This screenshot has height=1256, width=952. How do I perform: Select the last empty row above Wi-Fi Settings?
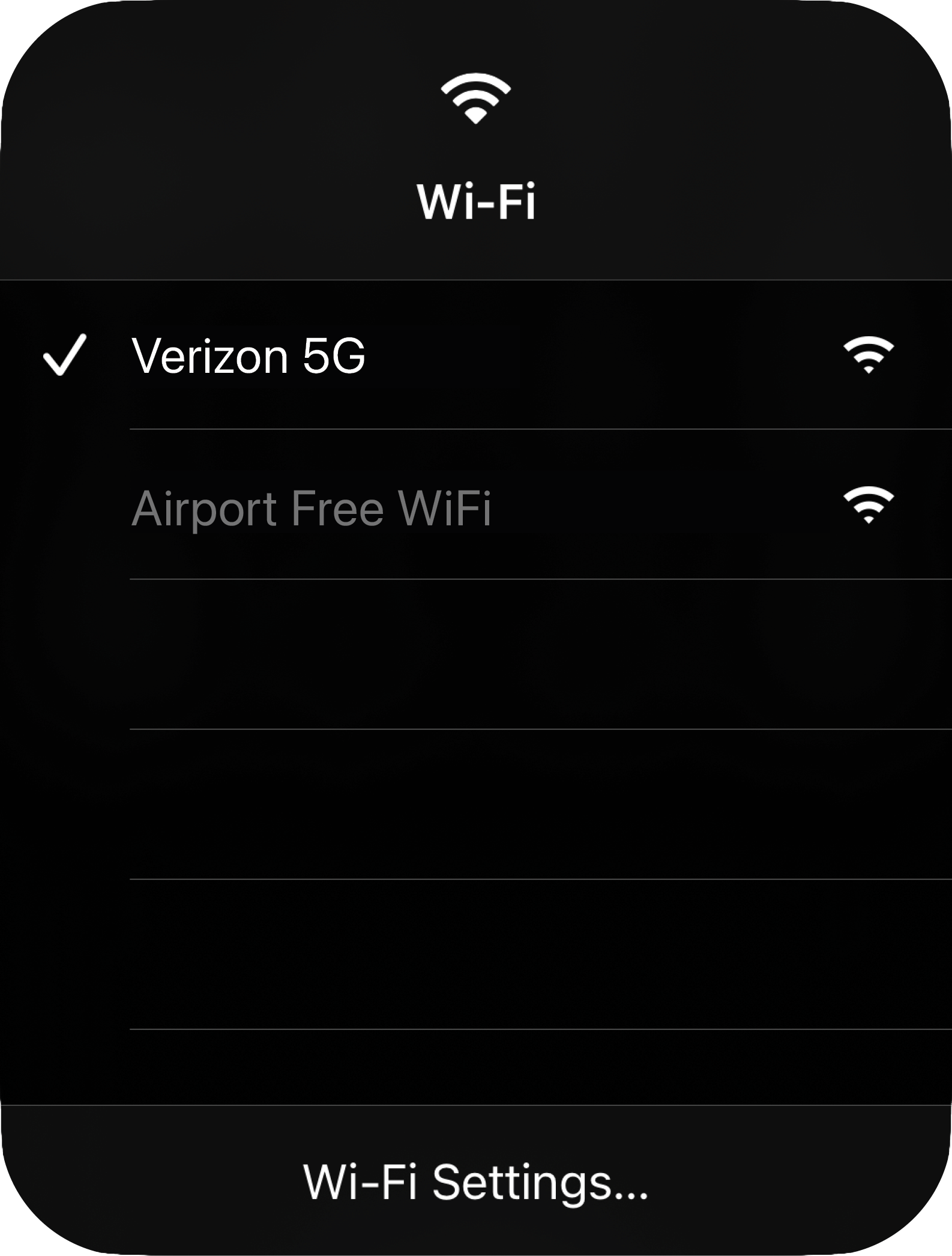(x=541, y=1067)
